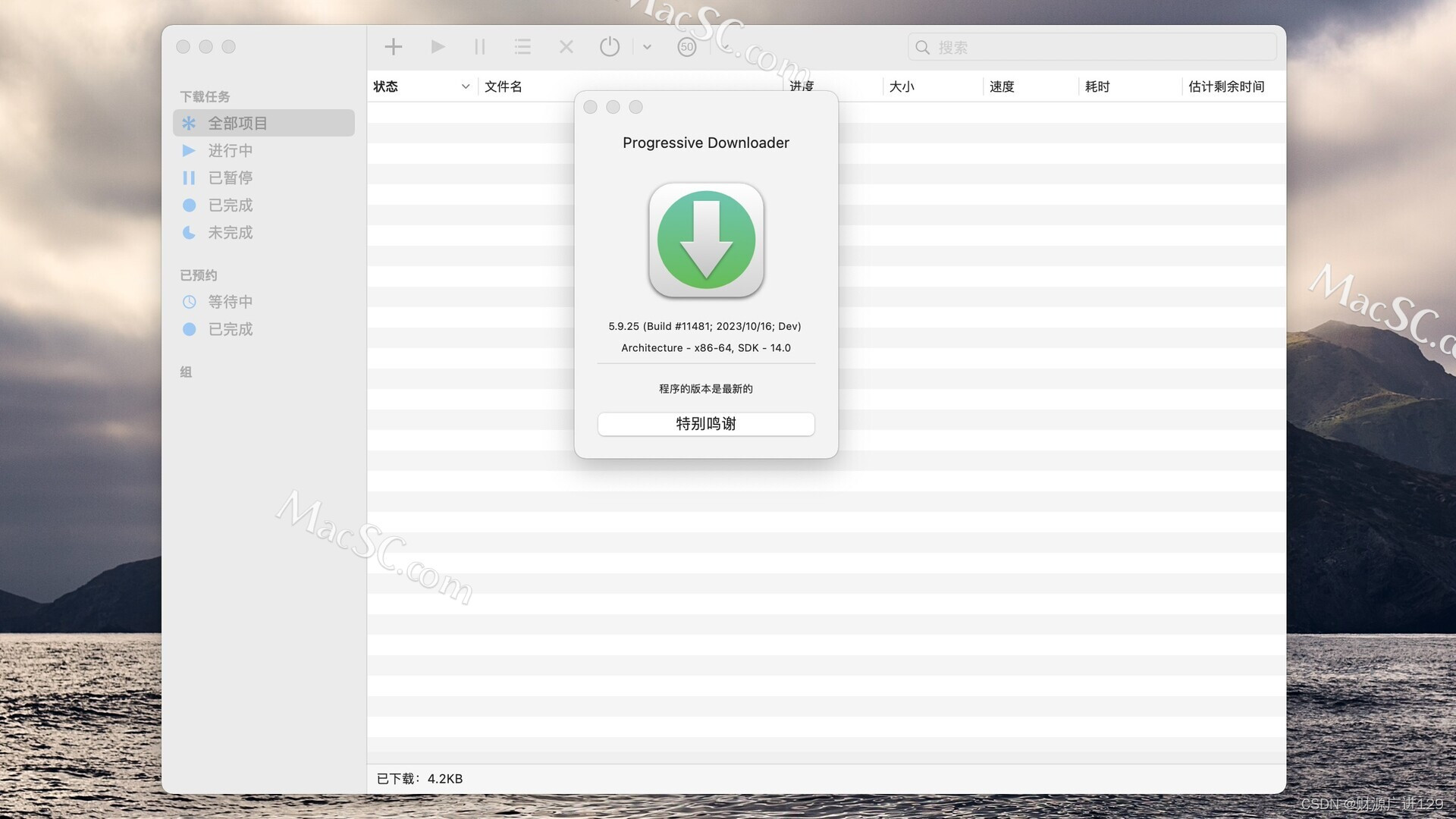Click the play triangle icon beside 进行中
This screenshot has width=1456, height=819.
point(189,150)
